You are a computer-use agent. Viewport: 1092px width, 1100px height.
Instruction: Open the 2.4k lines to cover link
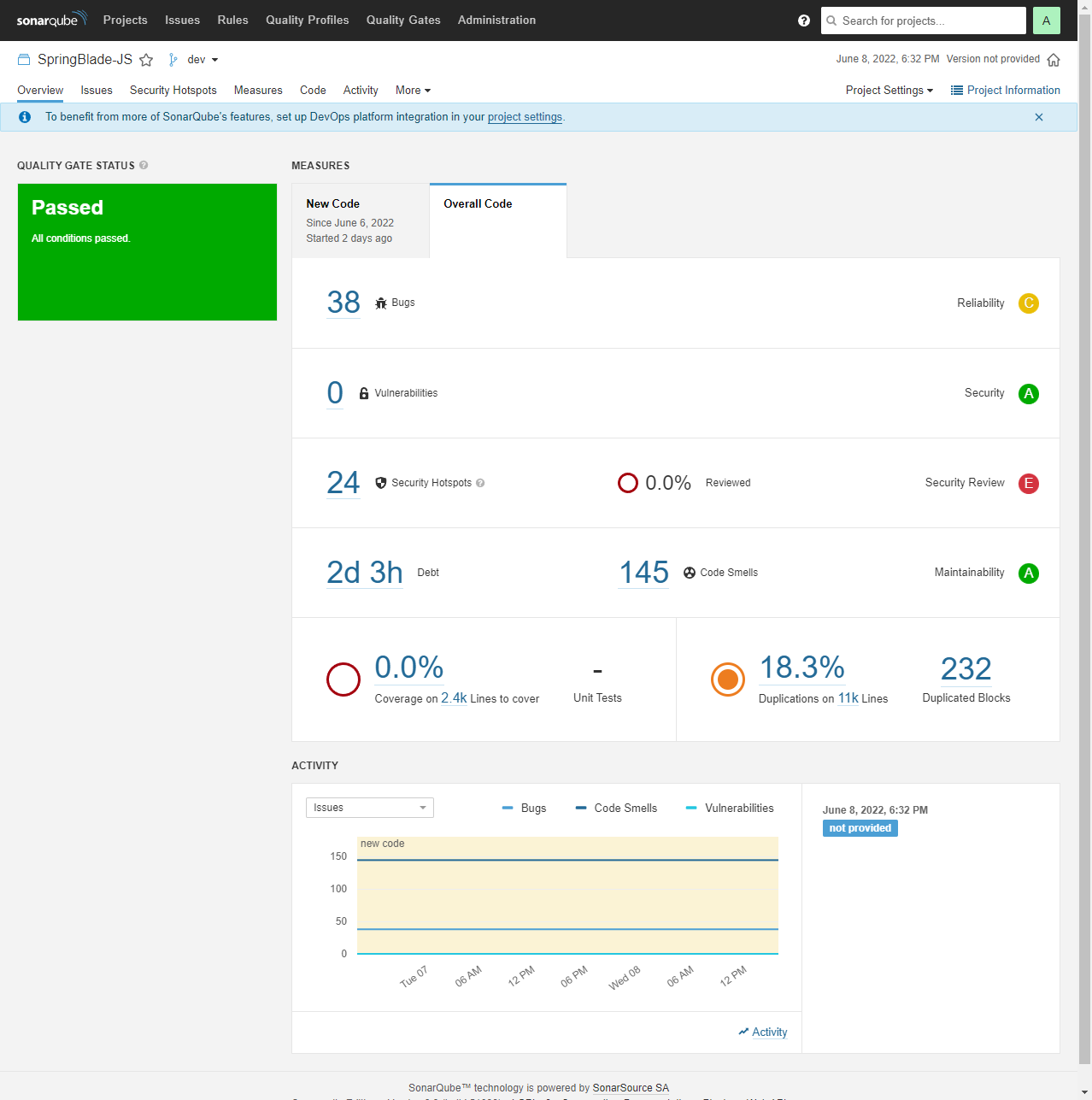(x=454, y=698)
